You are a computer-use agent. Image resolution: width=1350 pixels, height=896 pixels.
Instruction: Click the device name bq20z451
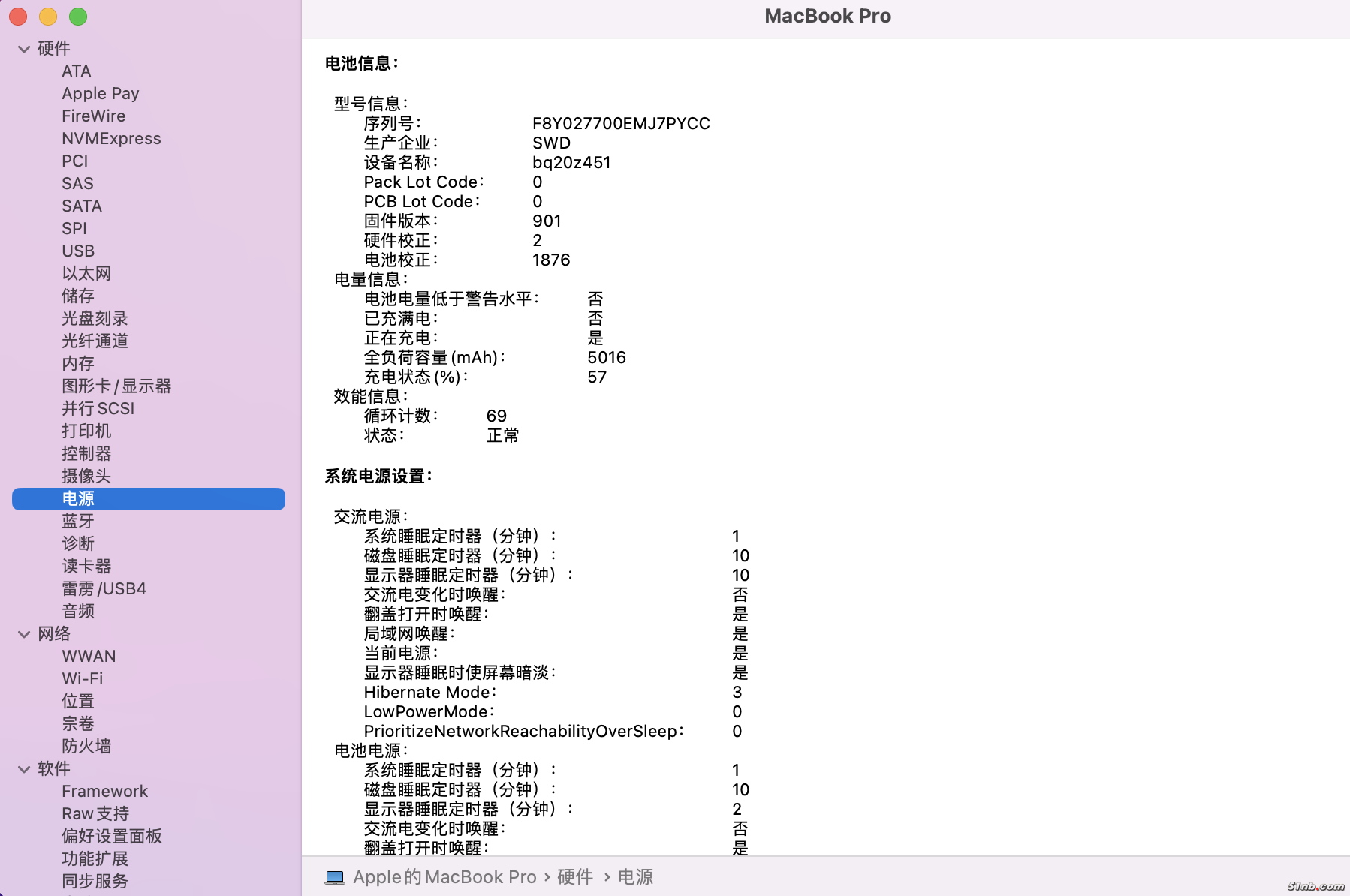pyautogui.click(x=571, y=163)
